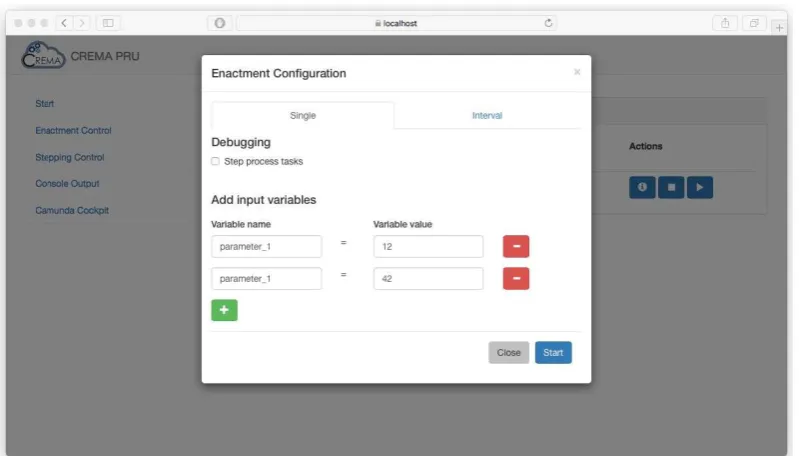This screenshot has height=456, width=799.
Task: Switch to the Single tab
Action: 303,116
